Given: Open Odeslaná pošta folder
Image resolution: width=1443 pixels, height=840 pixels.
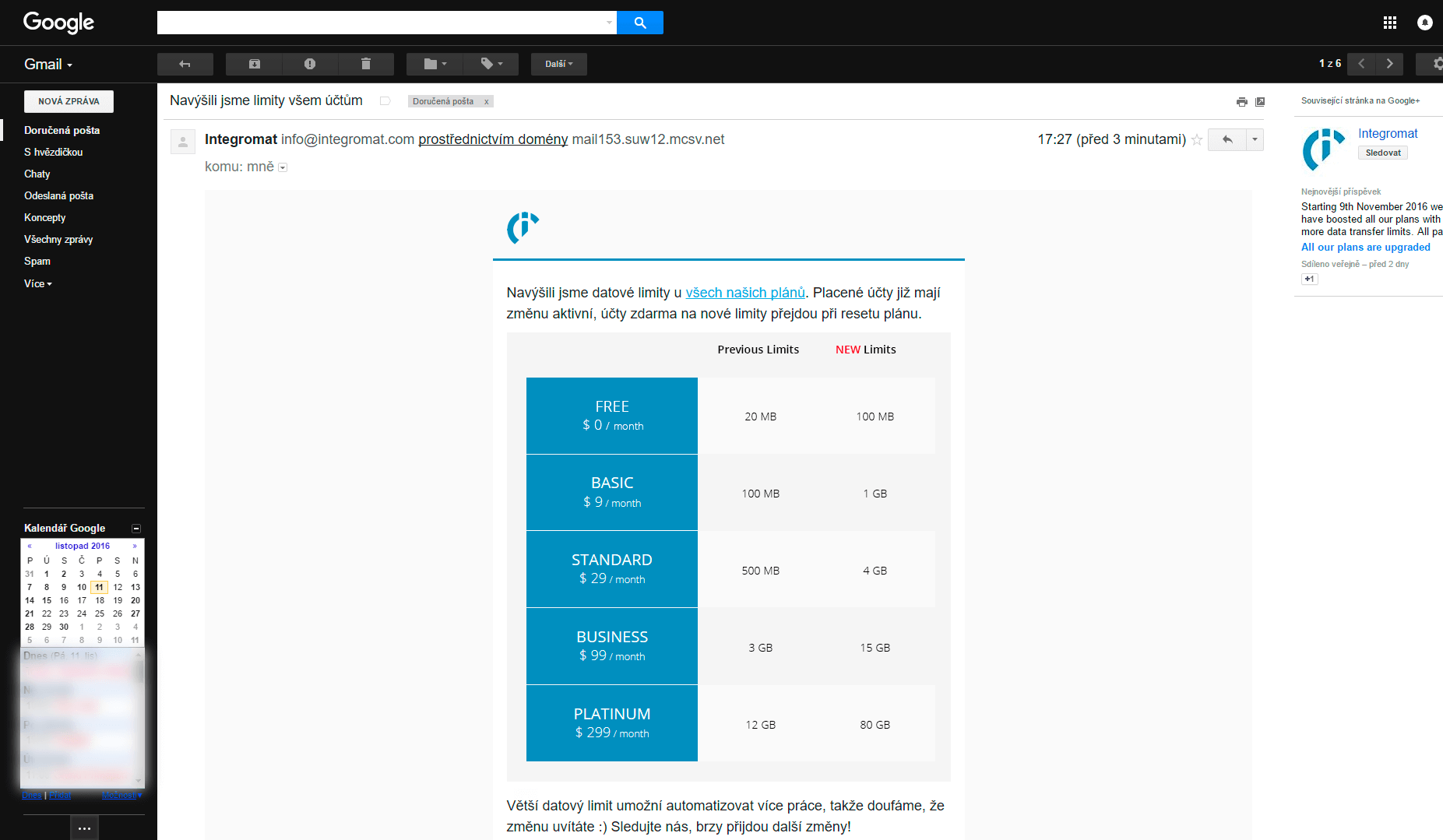Looking at the screenshot, I should click(x=58, y=195).
